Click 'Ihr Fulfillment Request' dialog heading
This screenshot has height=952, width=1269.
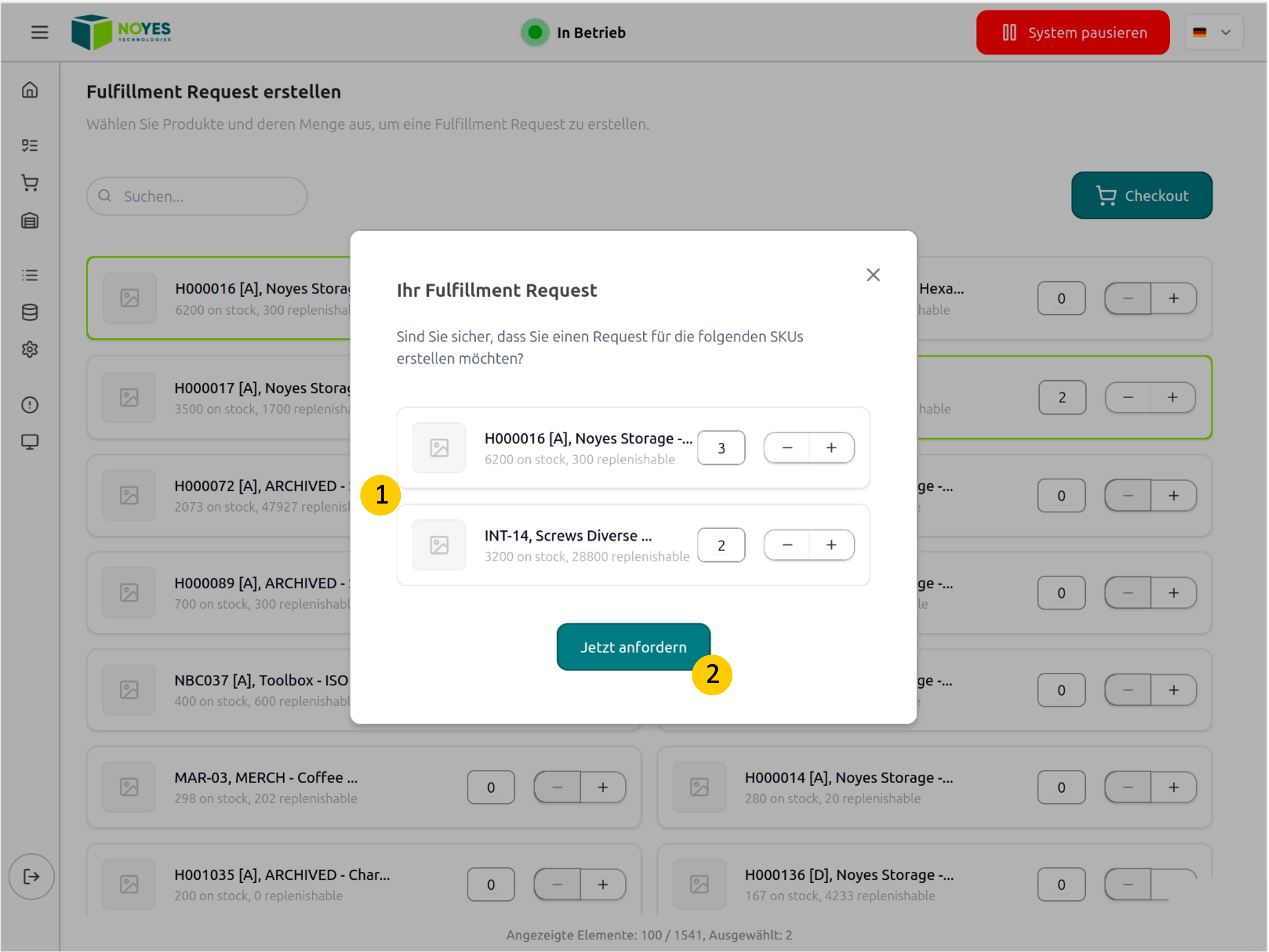(497, 291)
